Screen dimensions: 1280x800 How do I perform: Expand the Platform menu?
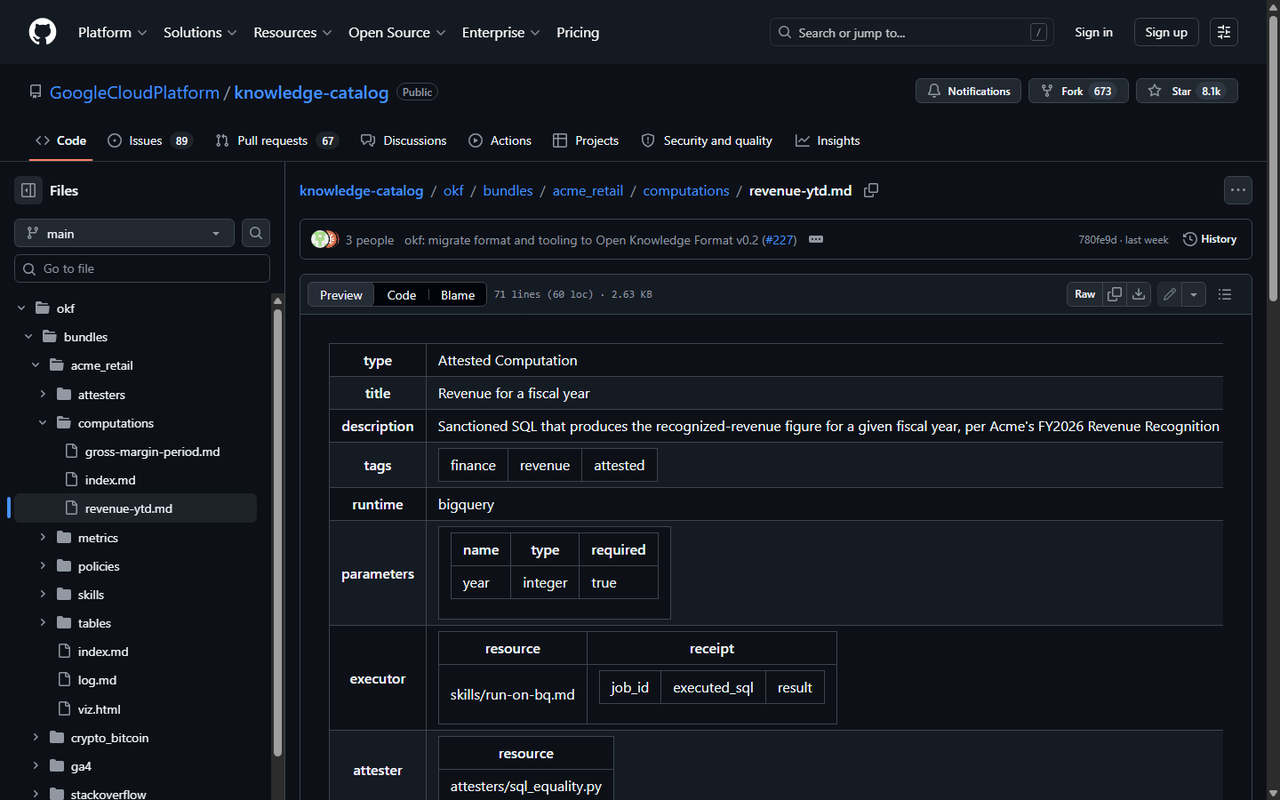112,33
